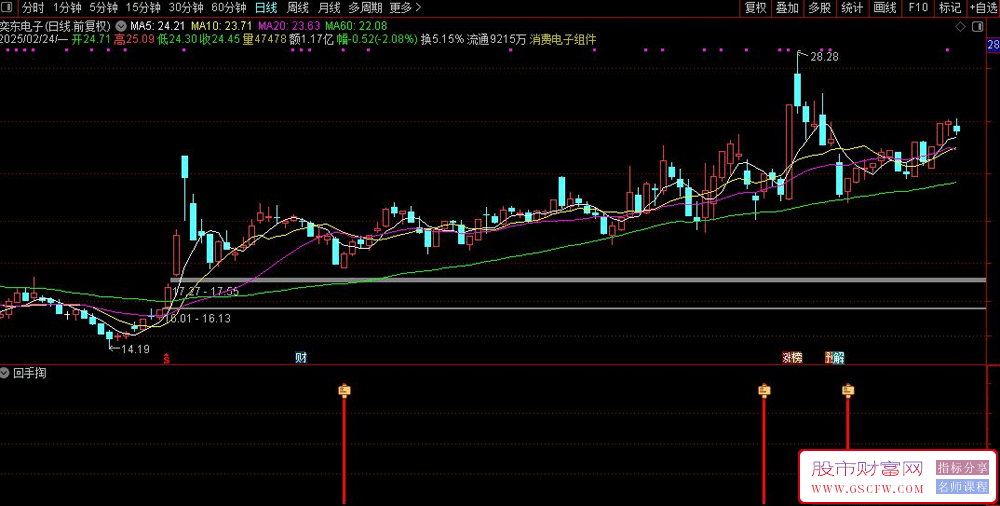
Task: Expand the MA indicator dropdown beside 奕东电子
Action: (122, 27)
